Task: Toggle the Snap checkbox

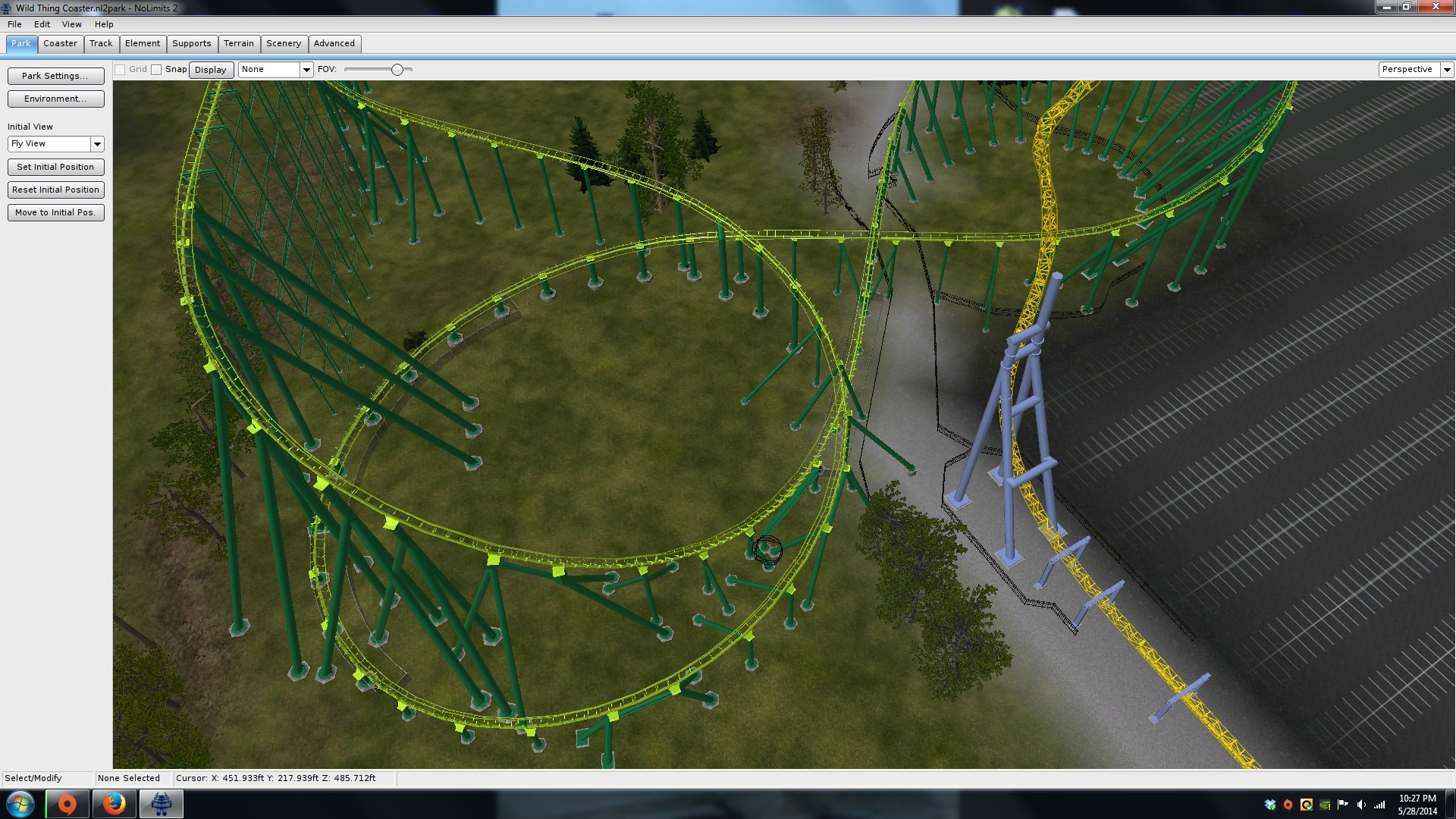Action: (156, 70)
